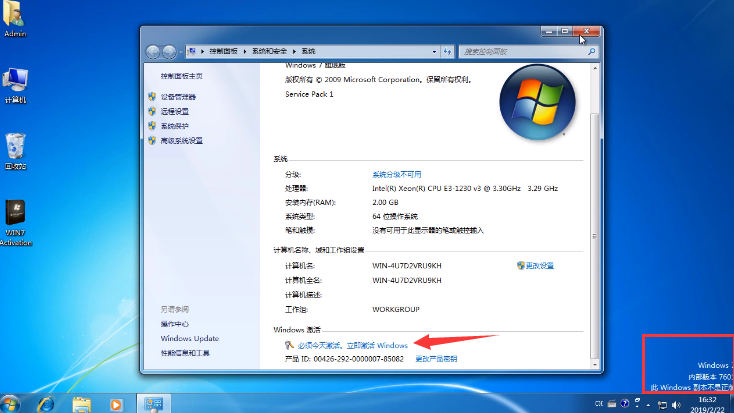Click the scrollbar down arrow
This screenshot has height=413, width=734.
coord(595,364)
